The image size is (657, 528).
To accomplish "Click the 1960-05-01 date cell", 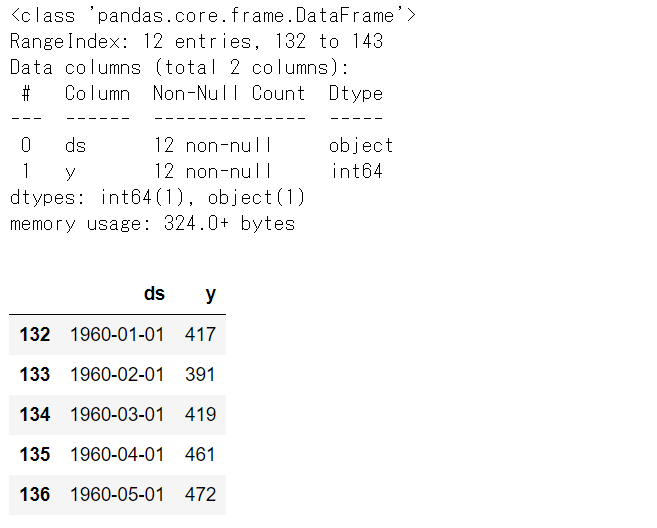I will tap(117, 494).
